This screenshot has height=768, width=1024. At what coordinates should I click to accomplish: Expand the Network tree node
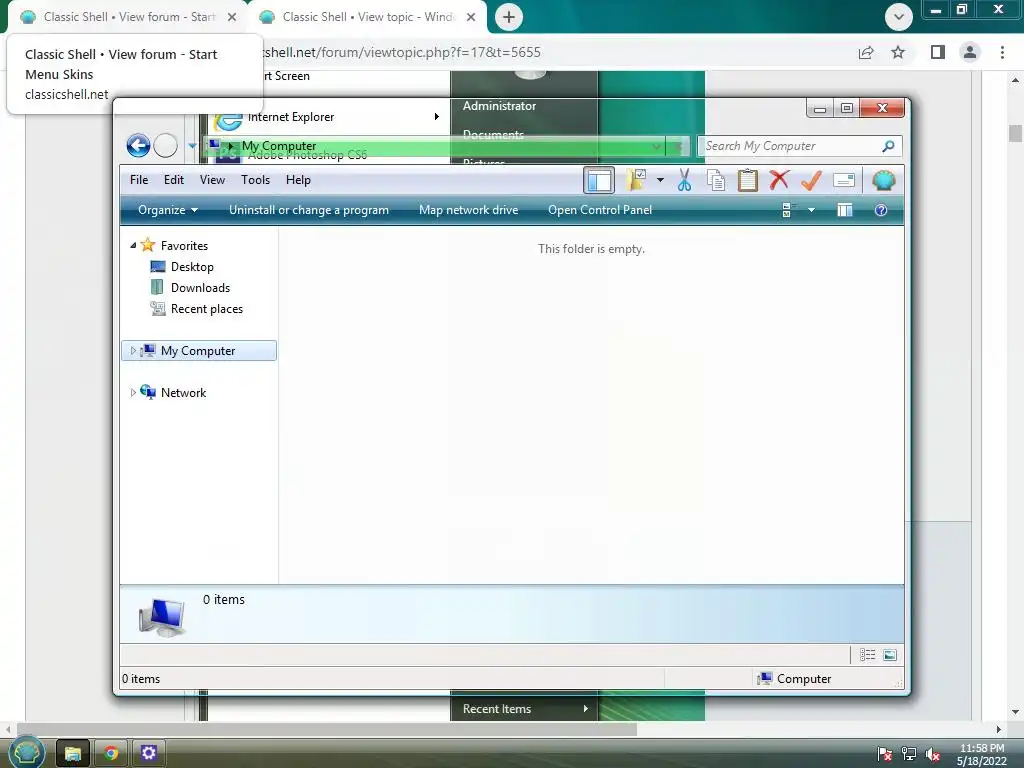tap(133, 392)
